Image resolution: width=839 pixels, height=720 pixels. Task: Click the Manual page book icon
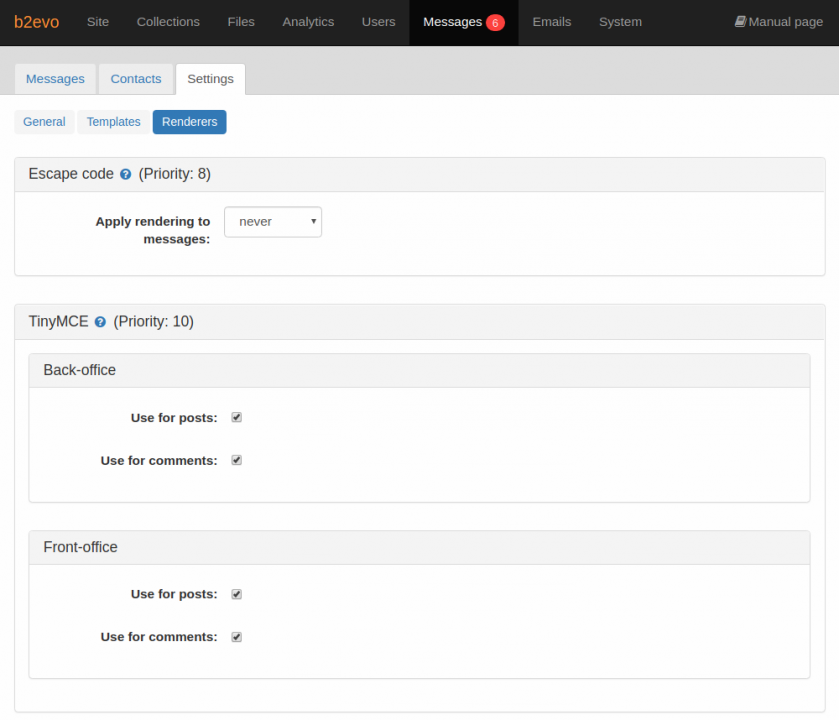(x=740, y=21)
